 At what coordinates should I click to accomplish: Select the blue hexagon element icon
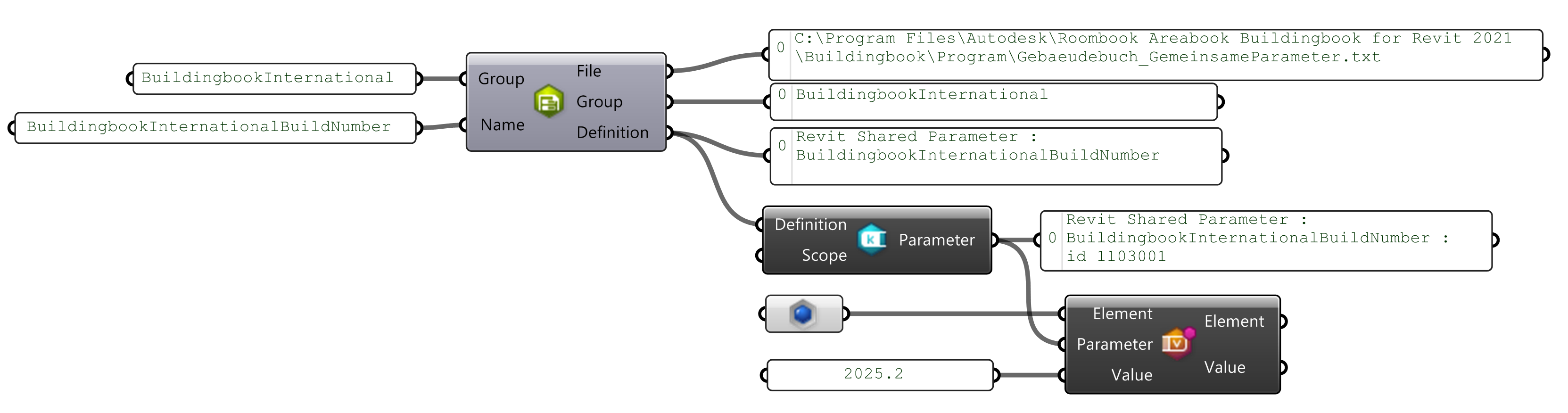click(803, 314)
